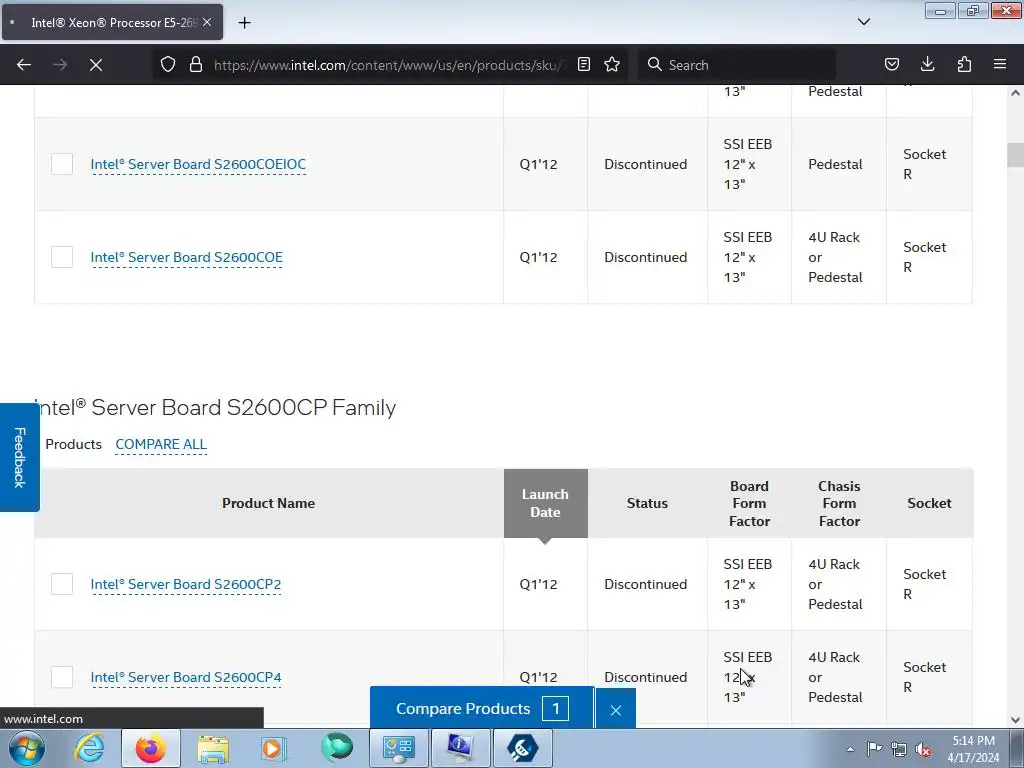
Task: Select the Intel Xeon Processor E5-26 tab
Action: point(112,22)
